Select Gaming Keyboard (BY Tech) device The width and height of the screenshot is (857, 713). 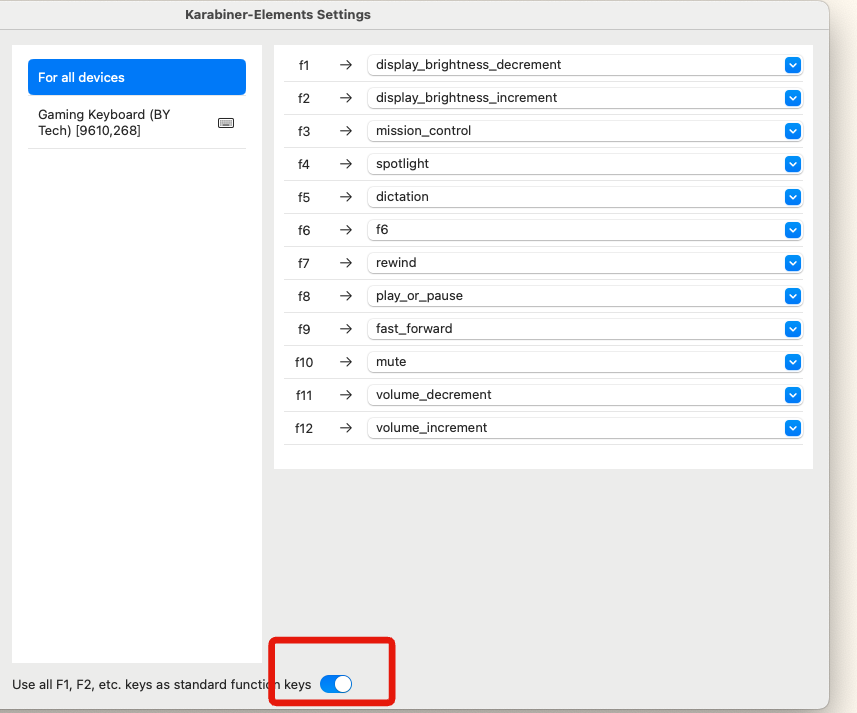[x=137, y=122]
